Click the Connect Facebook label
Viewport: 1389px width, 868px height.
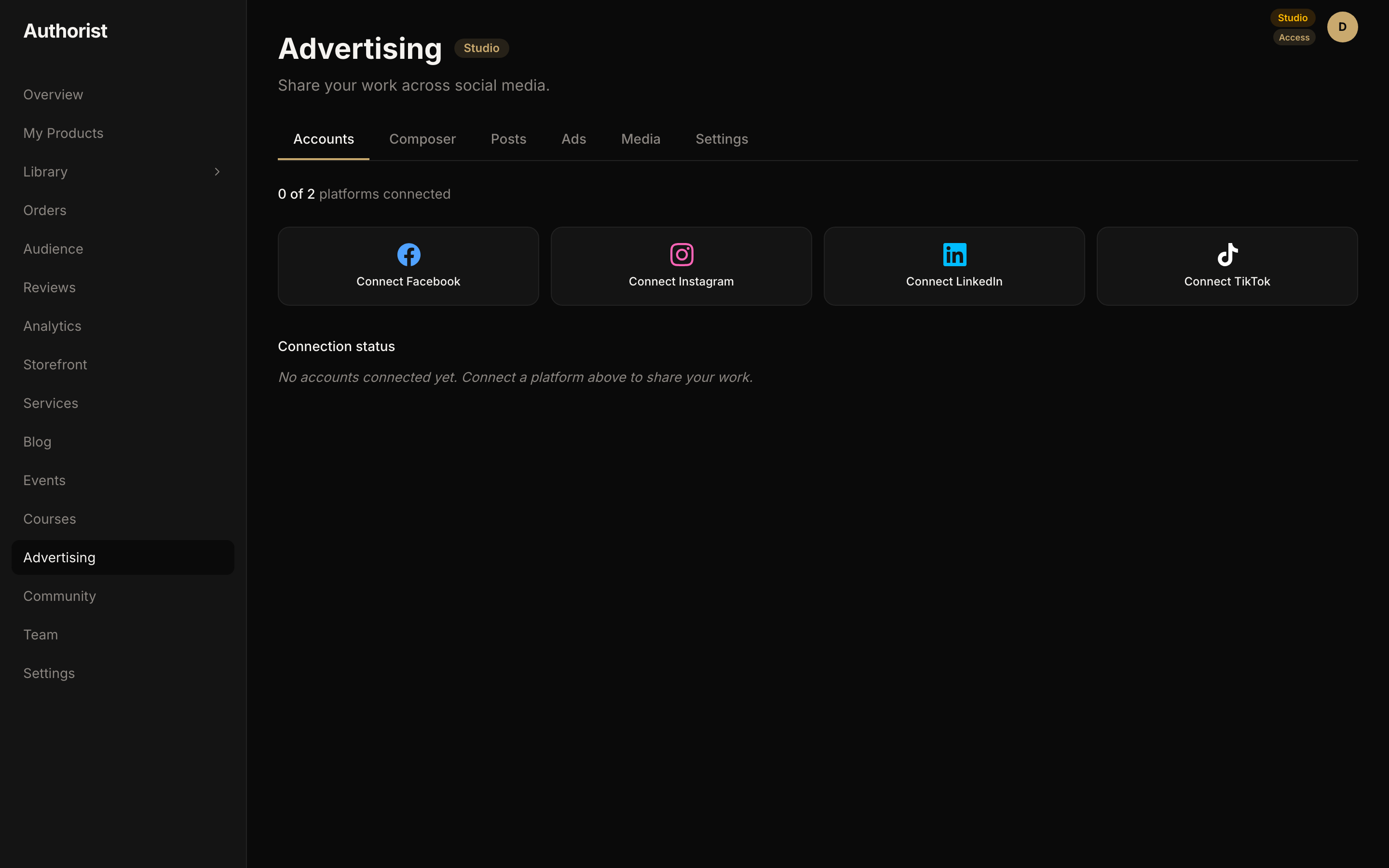pos(408,281)
